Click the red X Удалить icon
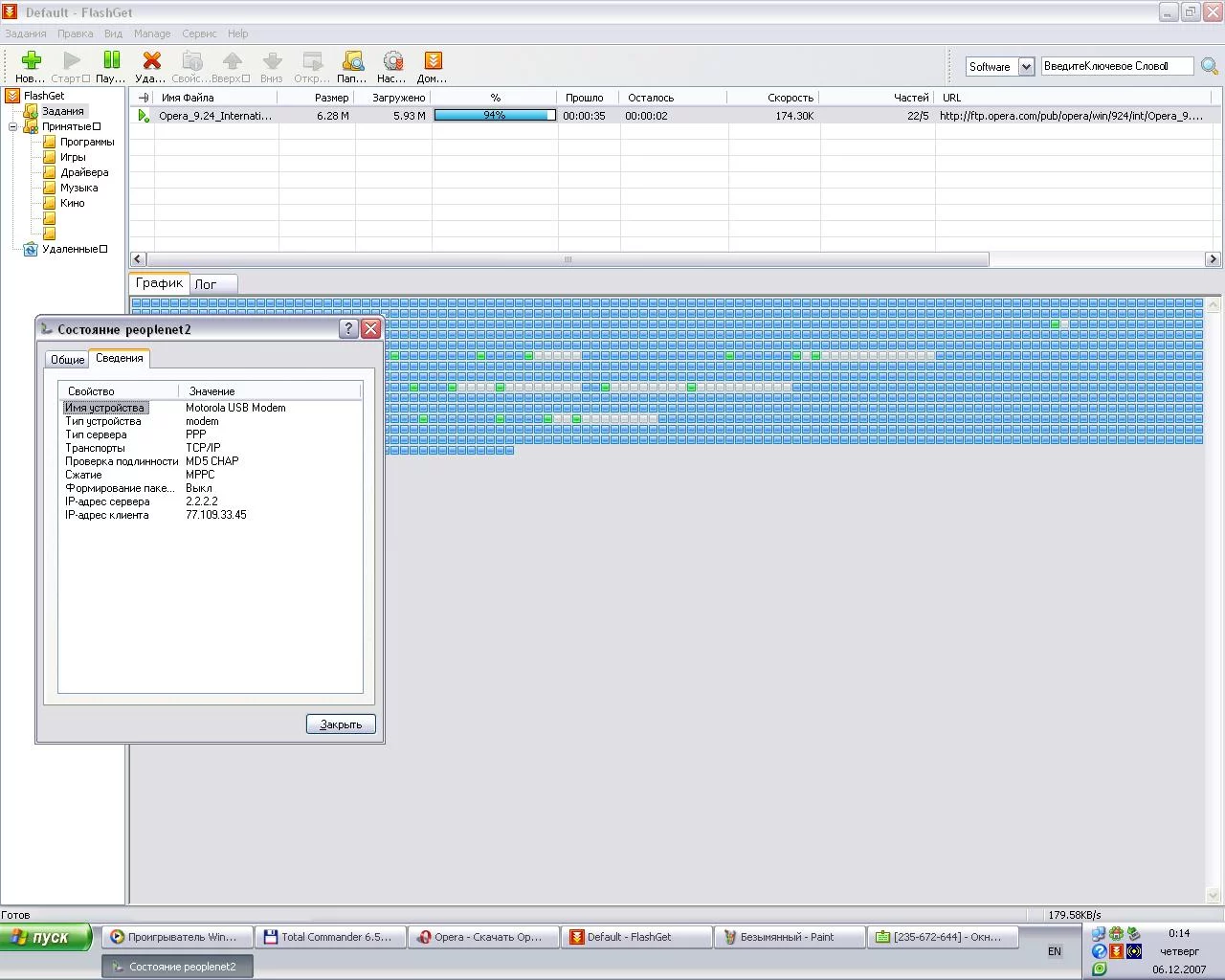Viewport: 1225px width, 980px height. [151, 61]
